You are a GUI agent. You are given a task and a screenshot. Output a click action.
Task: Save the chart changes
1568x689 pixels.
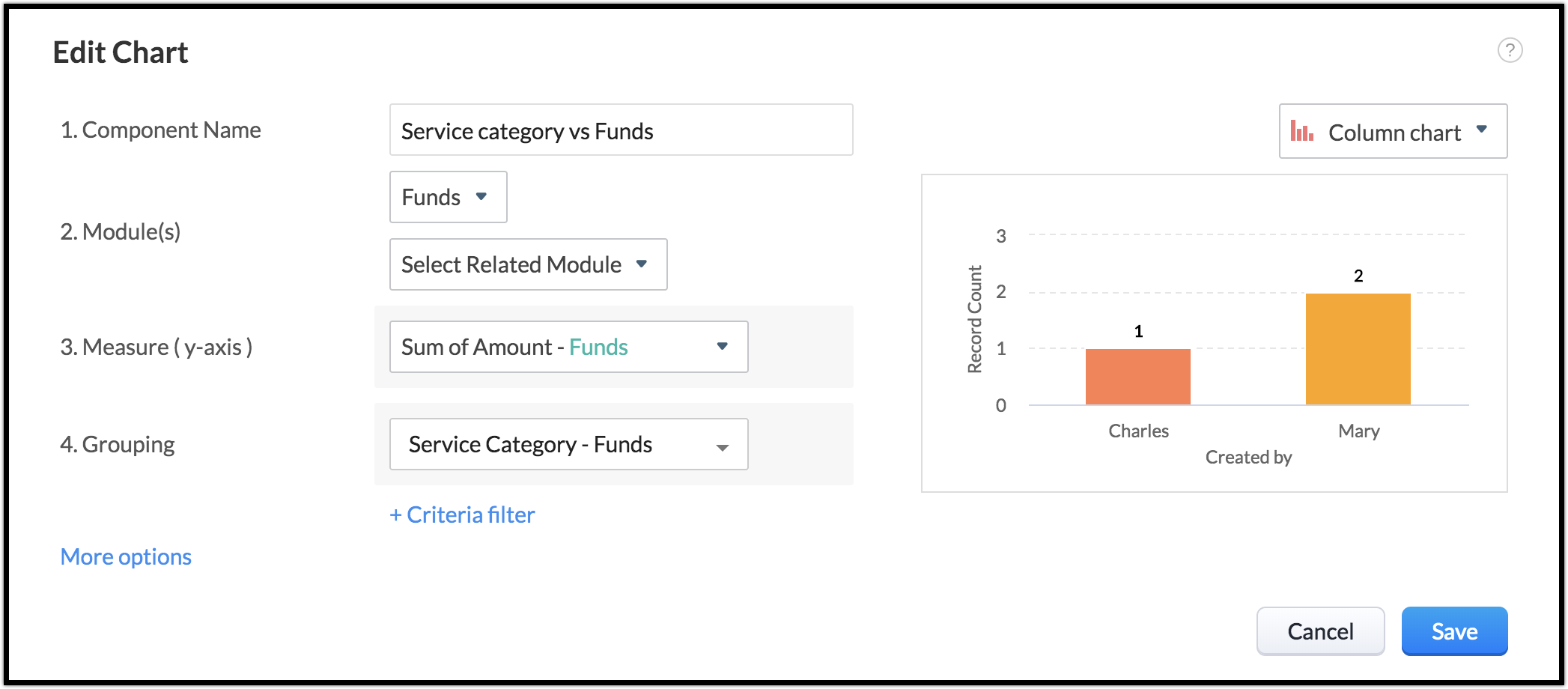pyautogui.click(x=1454, y=631)
